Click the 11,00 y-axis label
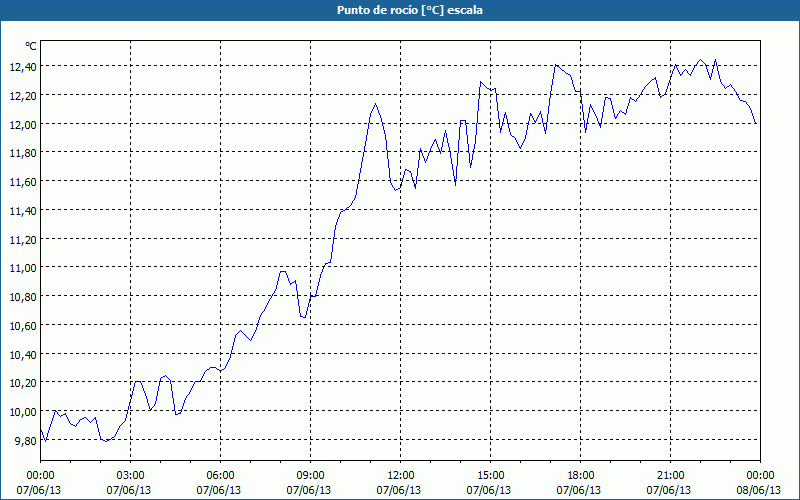This screenshot has height=500, width=800. coord(23,267)
